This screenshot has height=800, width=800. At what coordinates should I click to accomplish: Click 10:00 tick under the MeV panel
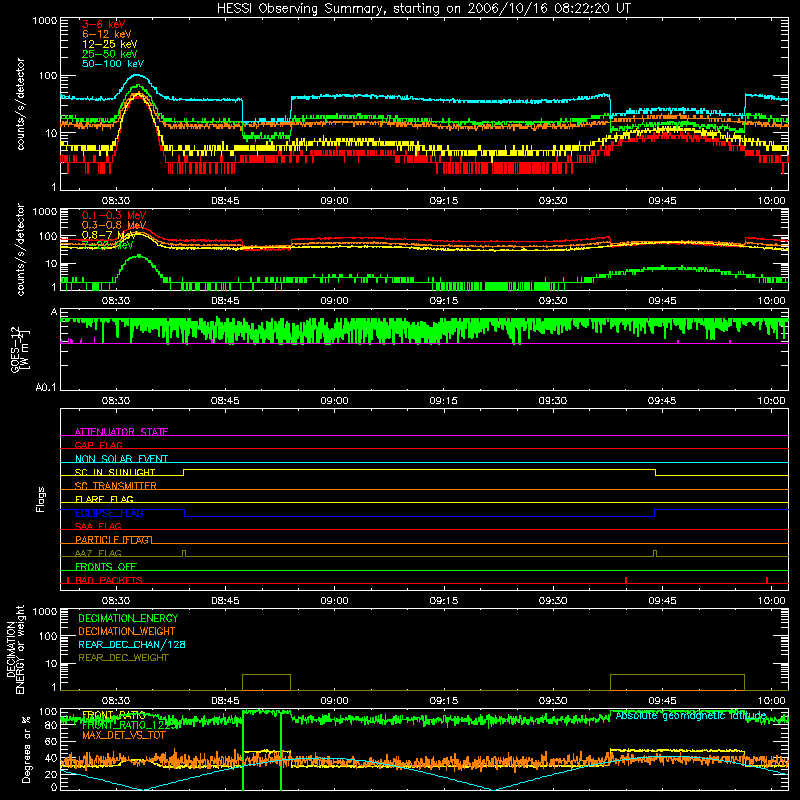click(771, 301)
